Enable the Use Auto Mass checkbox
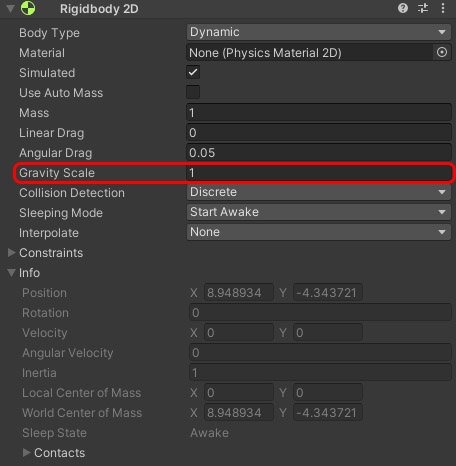Screen dimensions: 456x466 pos(193,92)
